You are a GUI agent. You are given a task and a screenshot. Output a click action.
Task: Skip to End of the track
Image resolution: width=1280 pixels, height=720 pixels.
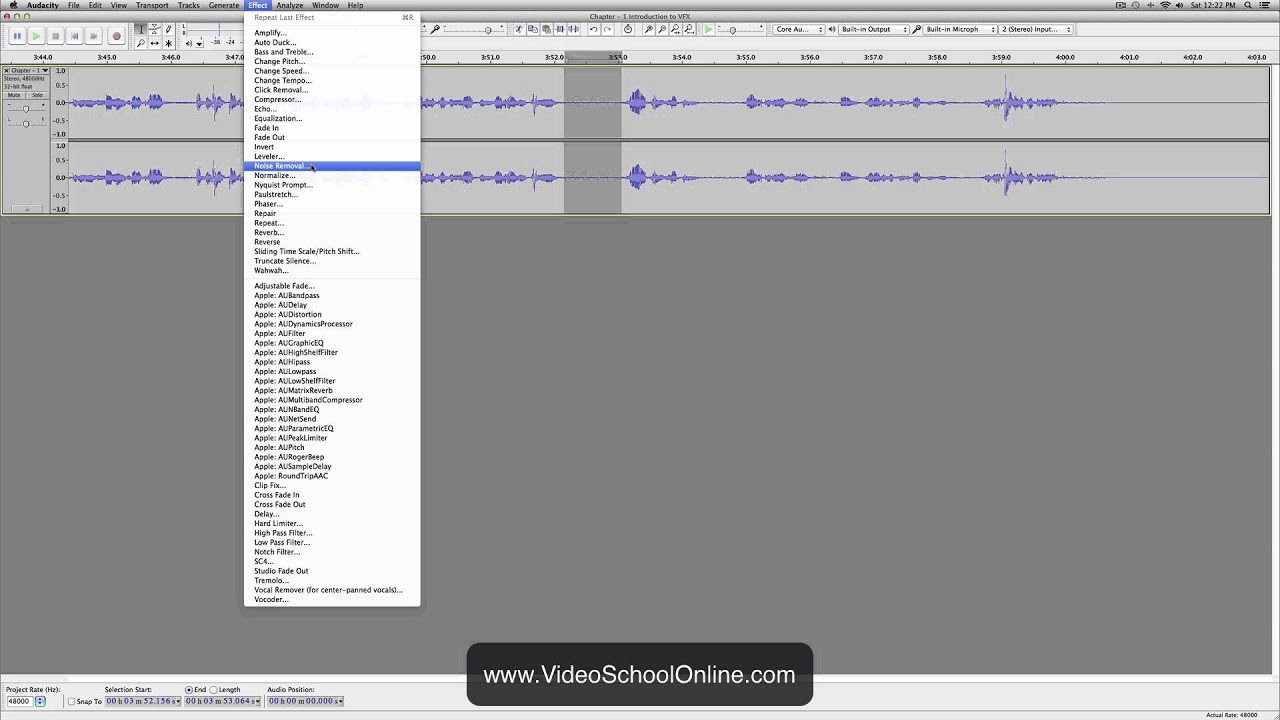pos(93,36)
